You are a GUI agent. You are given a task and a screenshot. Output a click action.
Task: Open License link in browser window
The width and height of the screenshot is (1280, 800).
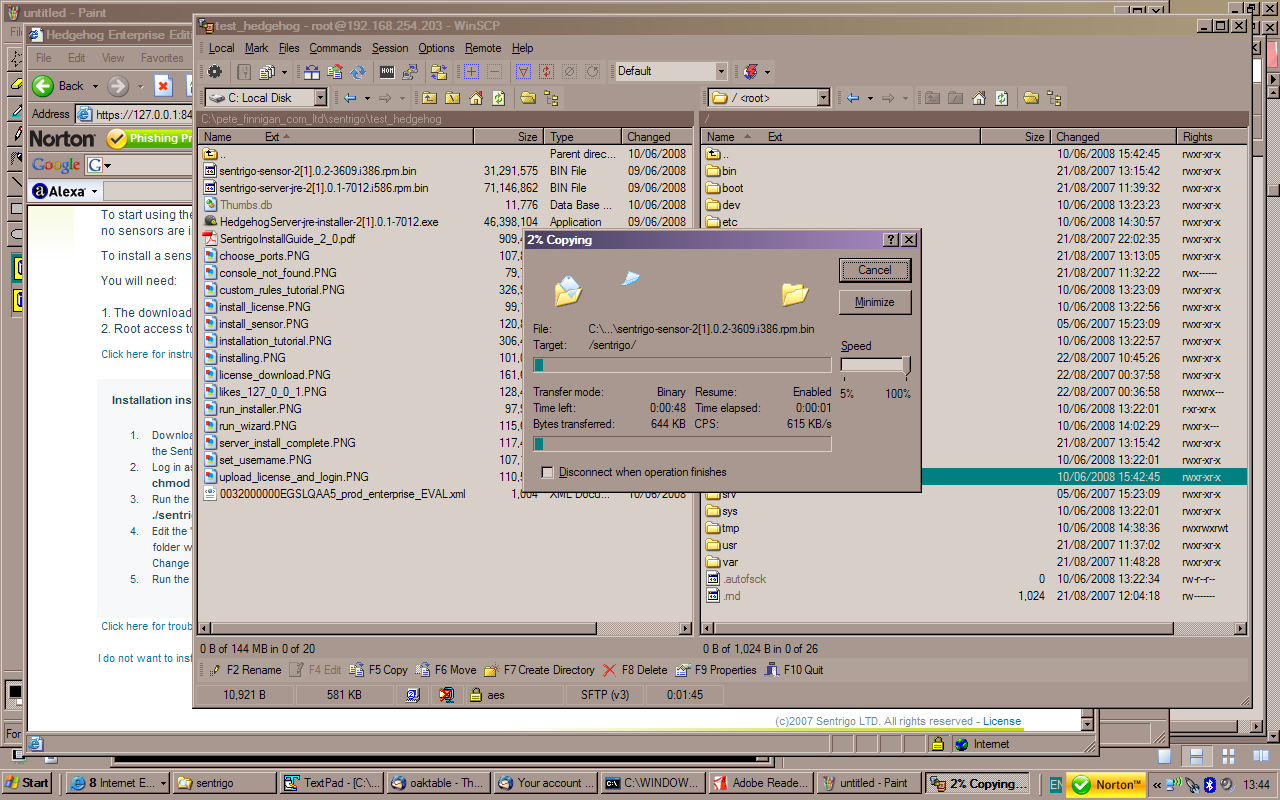(1002, 721)
